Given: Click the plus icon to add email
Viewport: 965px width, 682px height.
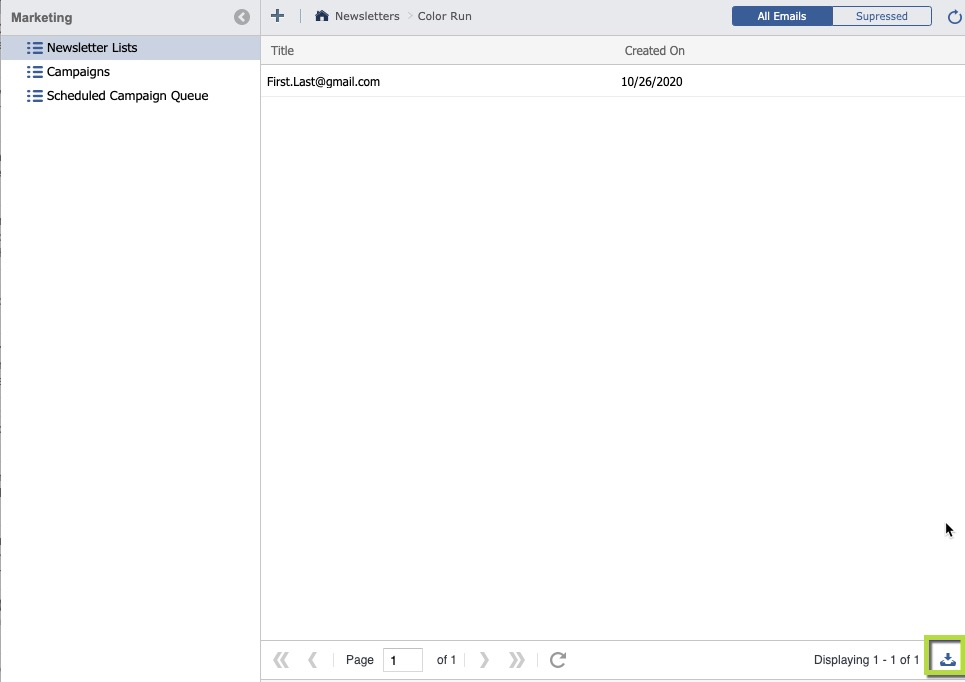Looking at the screenshot, I should point(278,16).
